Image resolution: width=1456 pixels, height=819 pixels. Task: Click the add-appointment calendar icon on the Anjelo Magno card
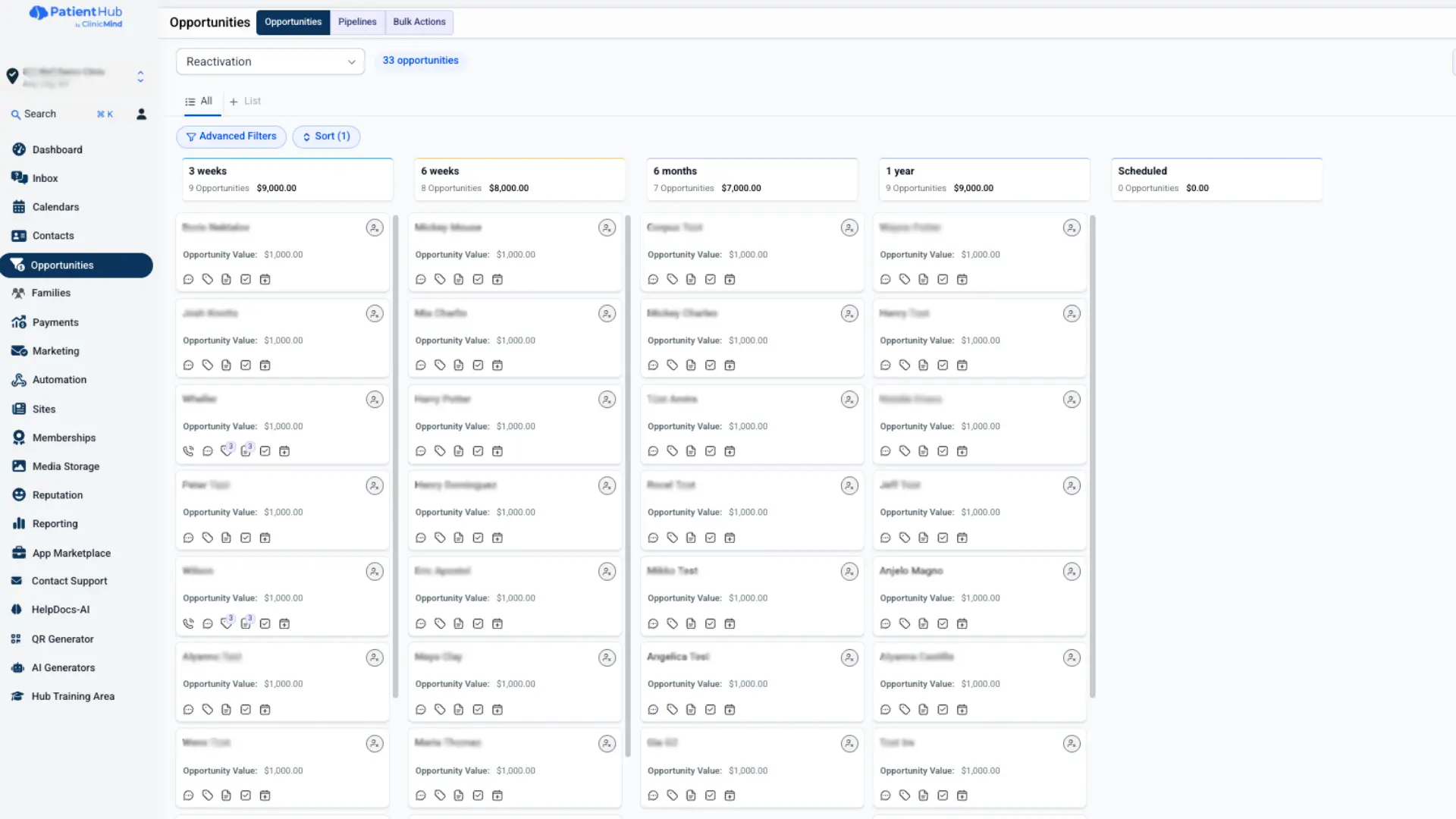(962, 623)
